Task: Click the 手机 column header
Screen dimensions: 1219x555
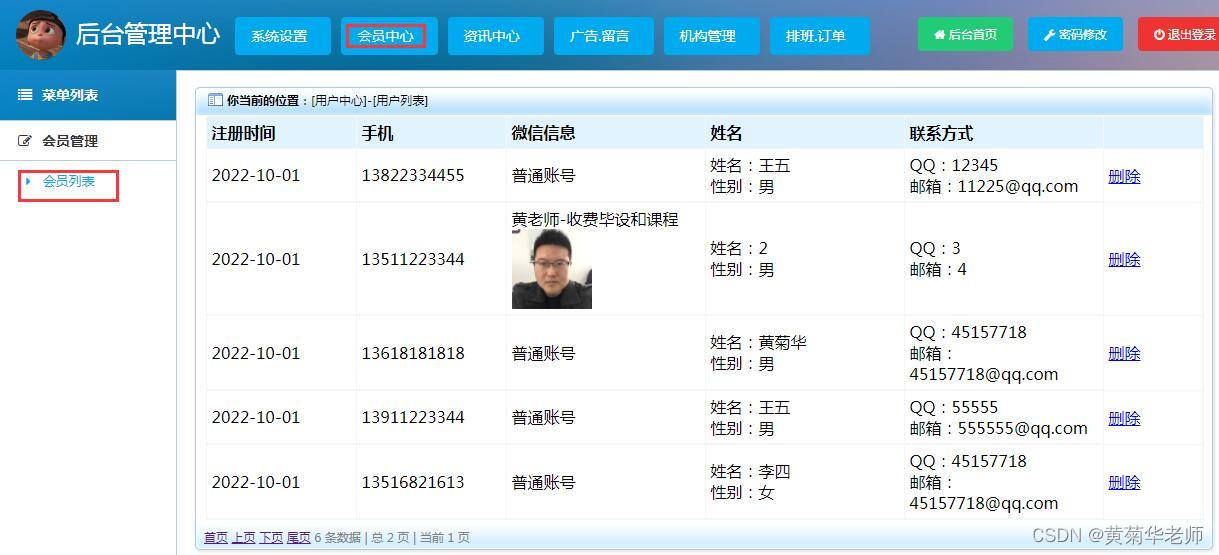Action: [377, 133]
